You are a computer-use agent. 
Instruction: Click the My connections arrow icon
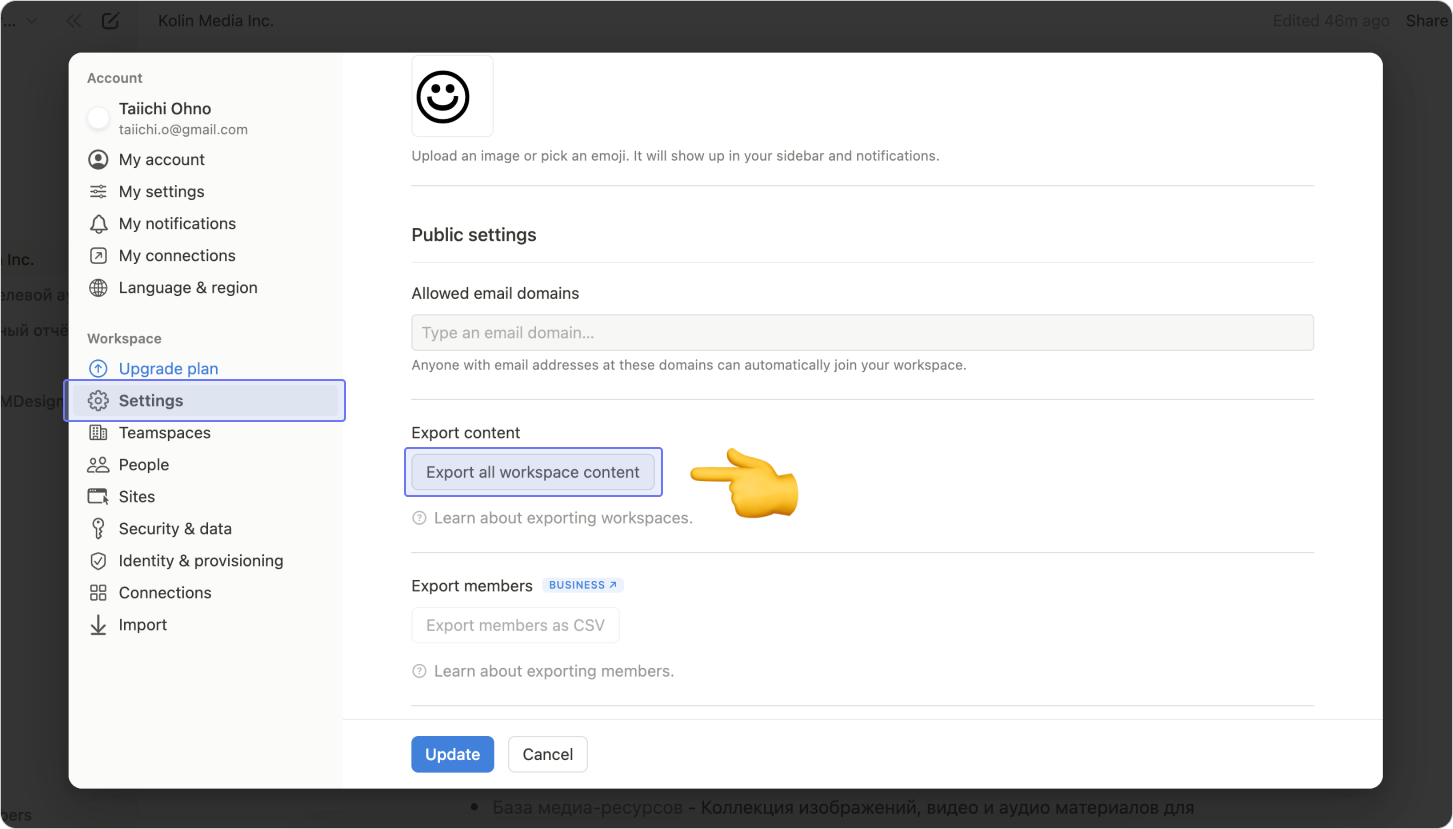click(x=98, y=256)
